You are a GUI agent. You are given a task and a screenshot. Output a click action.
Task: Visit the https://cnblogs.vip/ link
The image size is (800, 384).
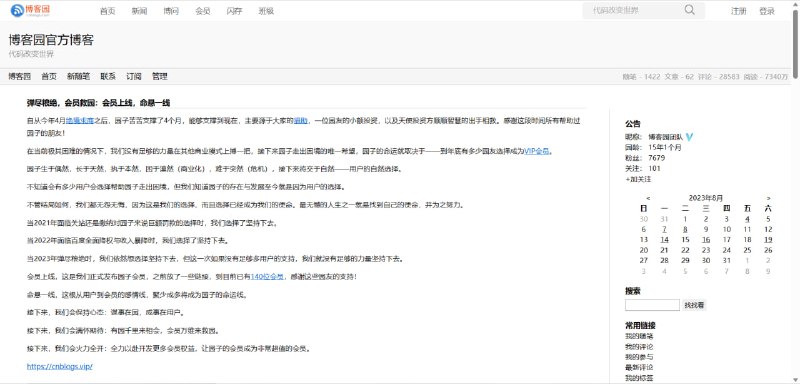point(59,366)
